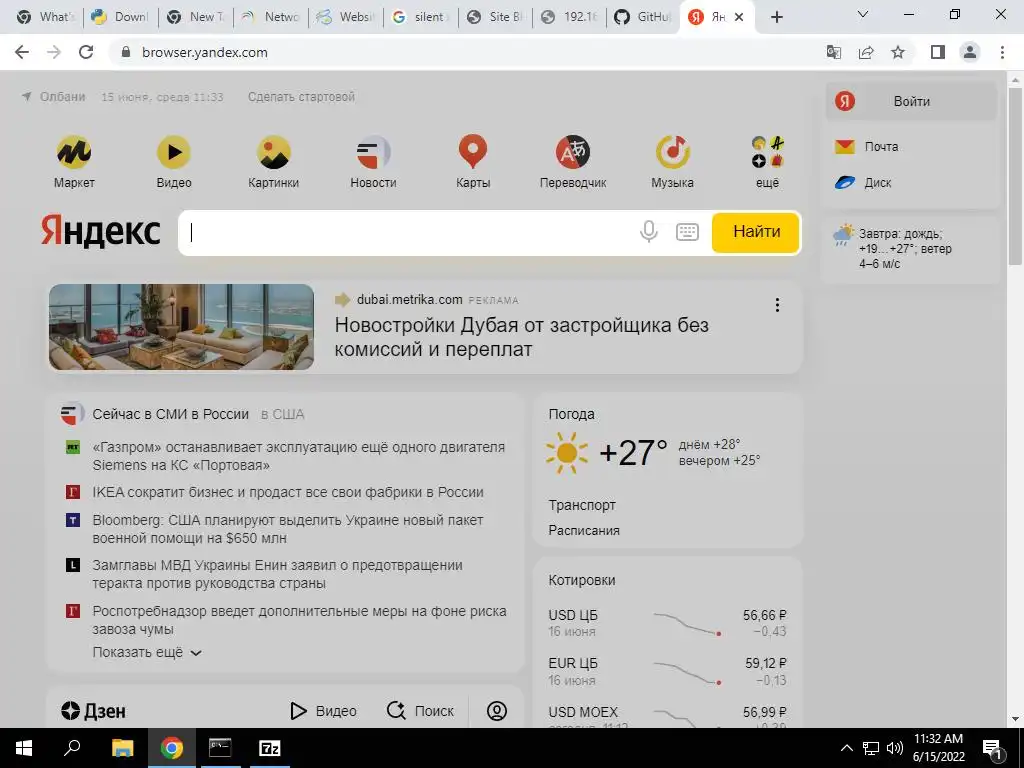Open the Новости service icon
The width and height of the screenshot is (1024, 768).
(x=373, y=152)
